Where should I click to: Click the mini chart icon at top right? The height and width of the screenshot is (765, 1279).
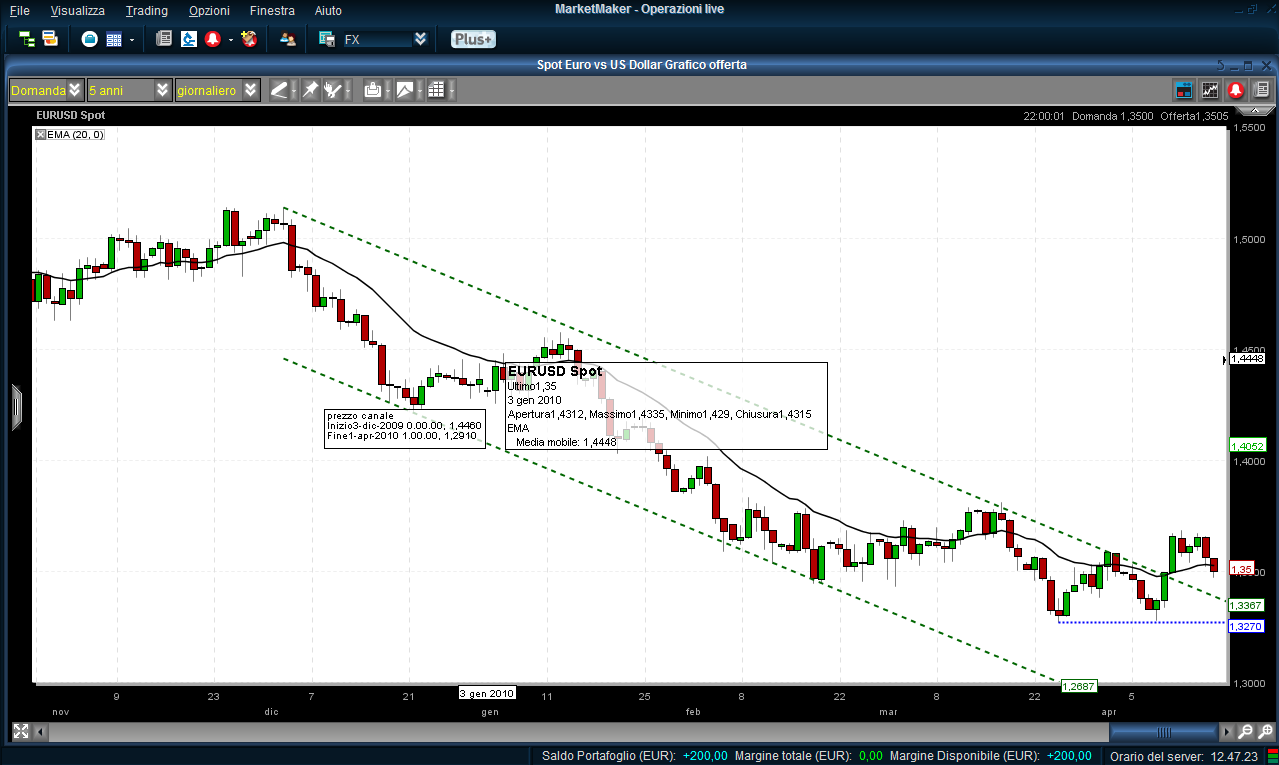[1210, 90]
